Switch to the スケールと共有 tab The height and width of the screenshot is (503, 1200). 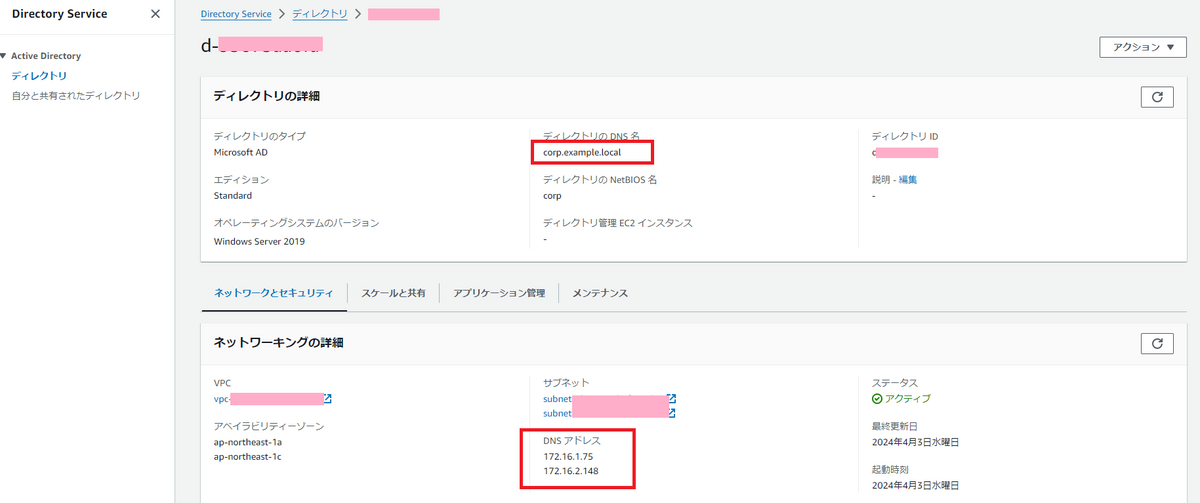[393, 293]
